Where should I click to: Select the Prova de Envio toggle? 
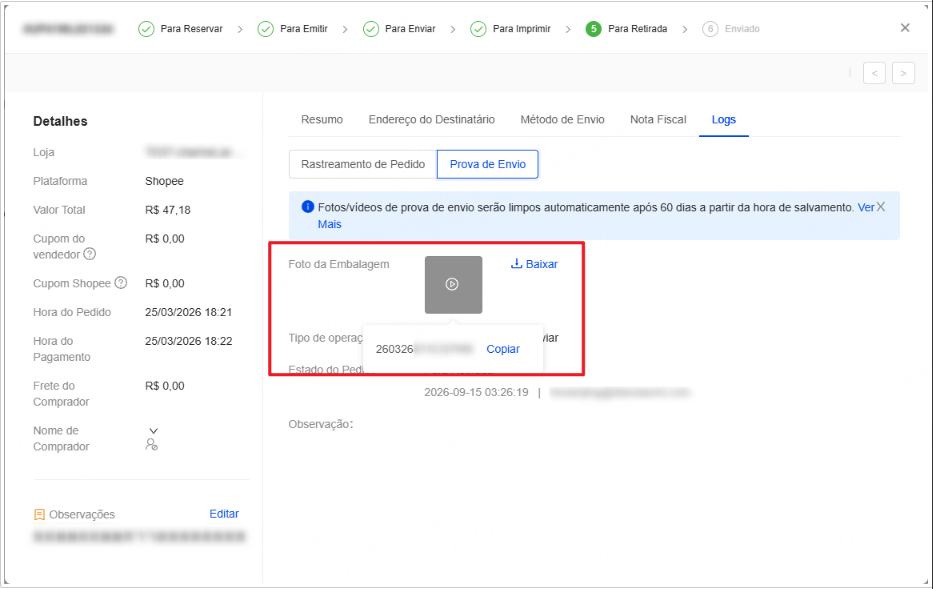(488, 164)
